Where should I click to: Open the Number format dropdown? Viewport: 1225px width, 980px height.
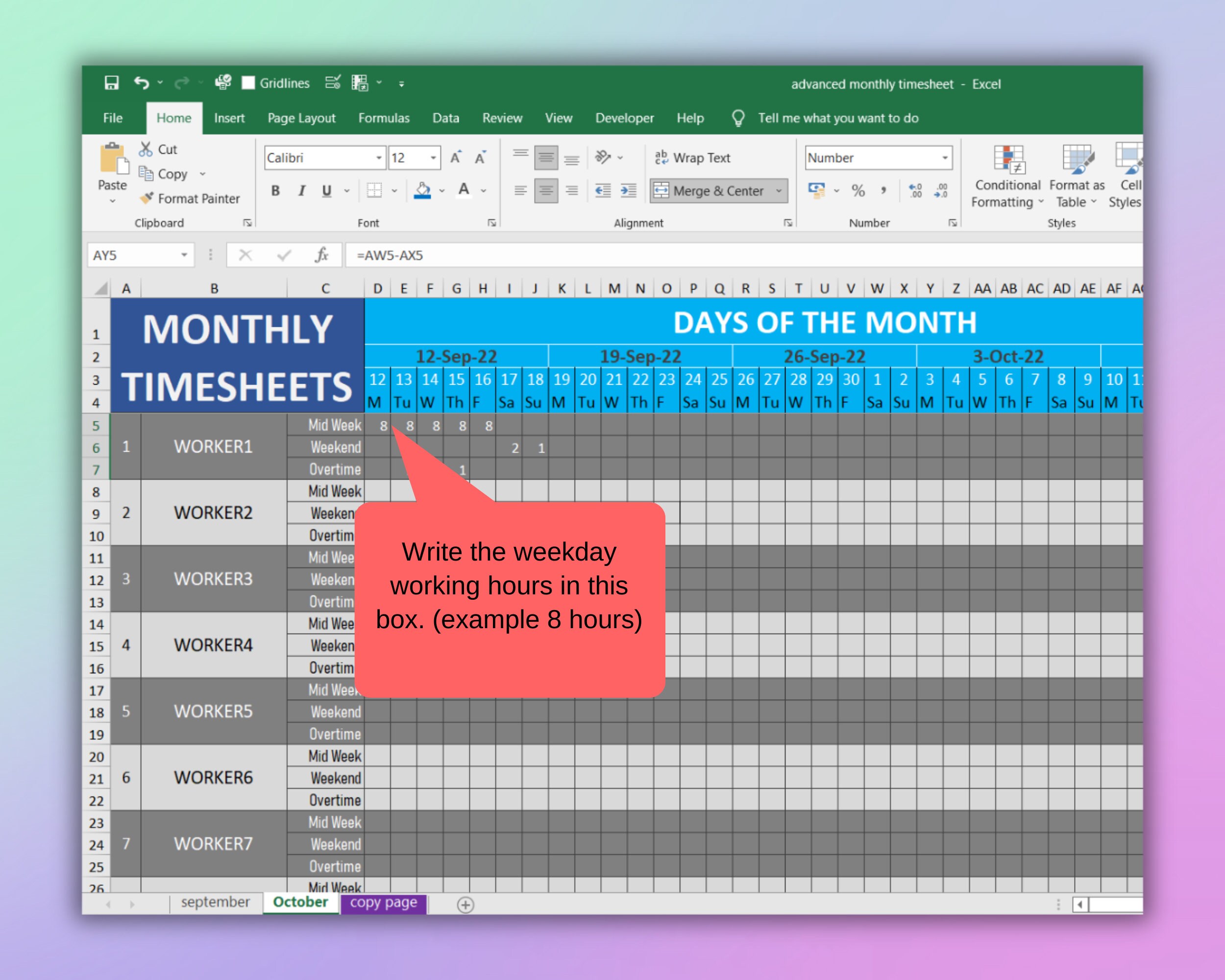coord(945,157)
